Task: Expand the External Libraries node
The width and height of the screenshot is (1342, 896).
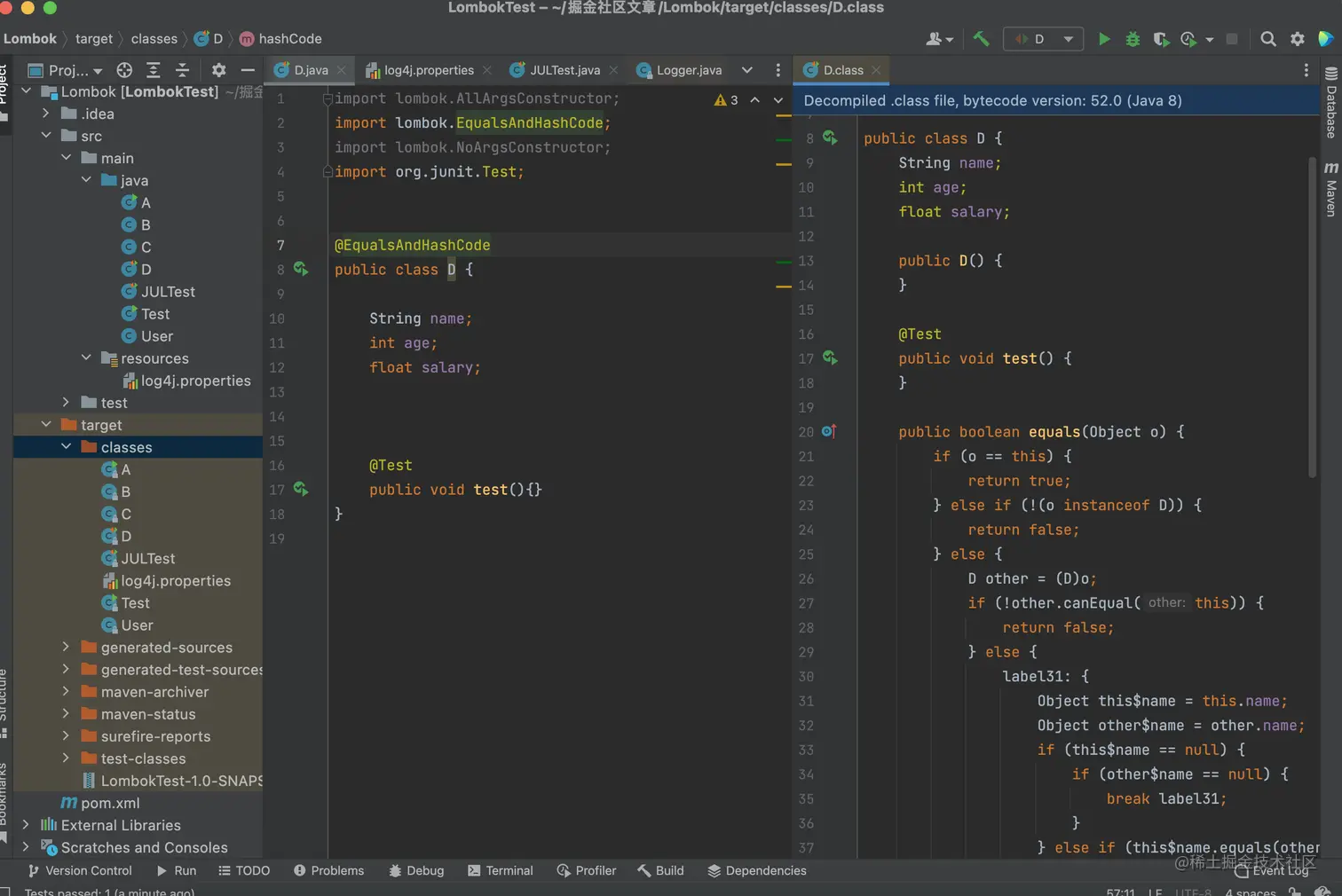Action: tap(26, 825)
